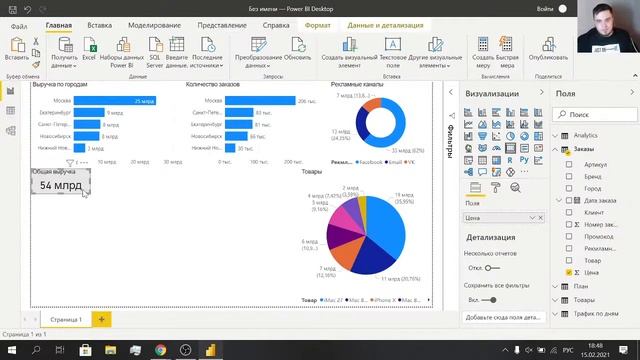Select the Страница 1 page tab

[x=66, y=320]
